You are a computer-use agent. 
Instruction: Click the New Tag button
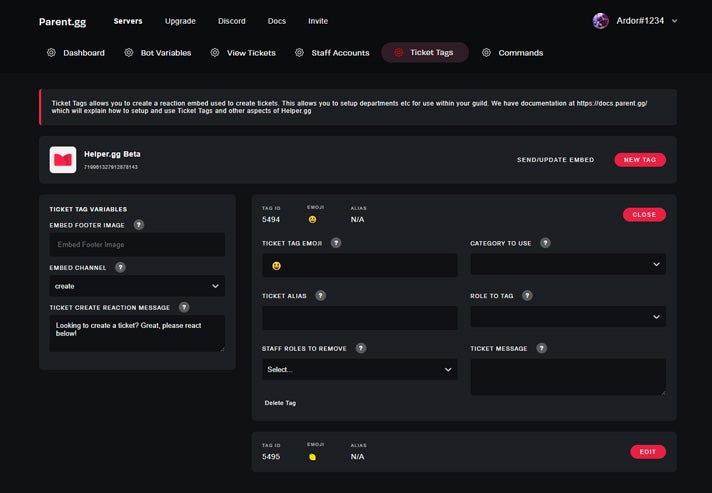pyautogui.click(x=640, y=160)
